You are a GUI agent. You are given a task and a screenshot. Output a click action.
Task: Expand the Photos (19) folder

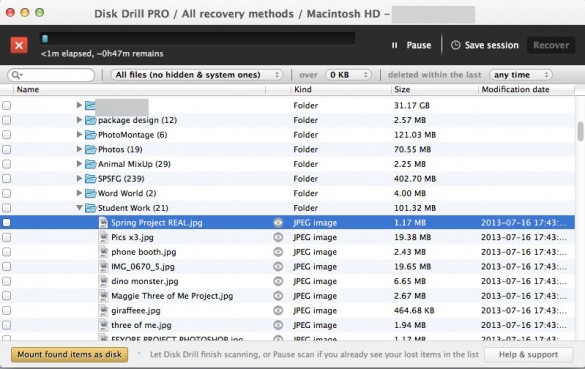click(79, 149)
